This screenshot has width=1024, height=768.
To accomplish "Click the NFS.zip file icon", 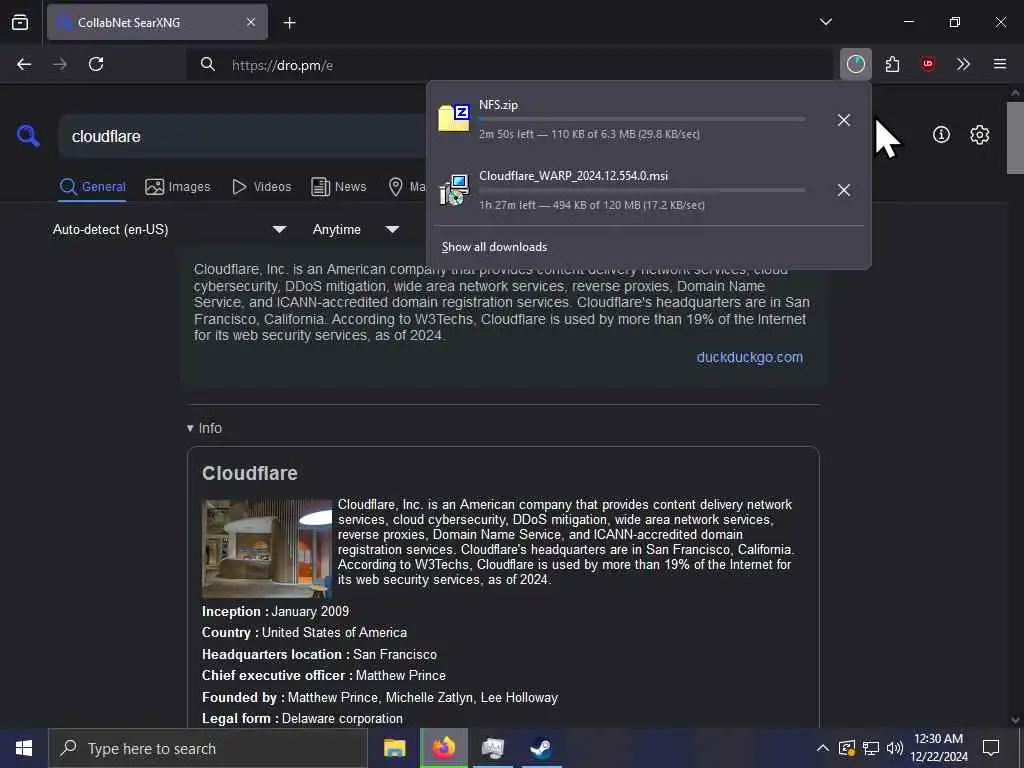I will (x=454, y=118).
